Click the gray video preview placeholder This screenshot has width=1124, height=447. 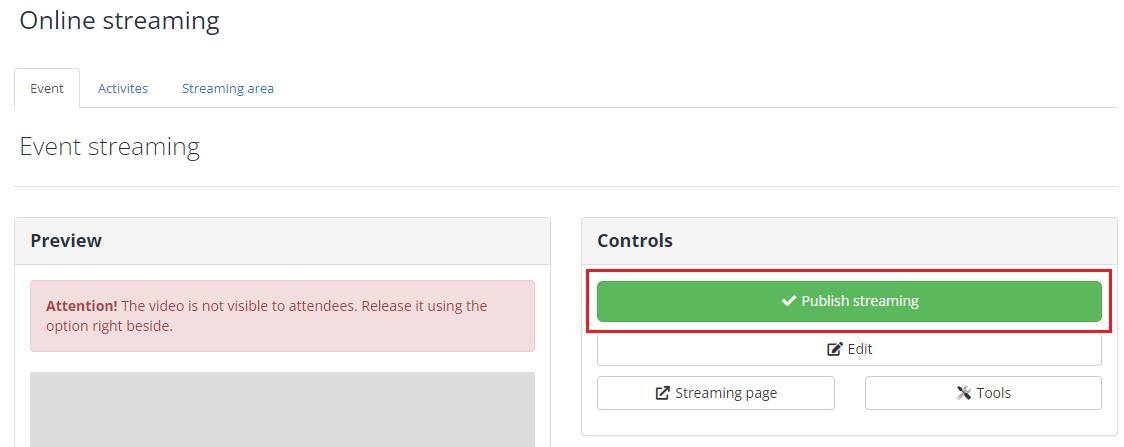pos(282,409)
